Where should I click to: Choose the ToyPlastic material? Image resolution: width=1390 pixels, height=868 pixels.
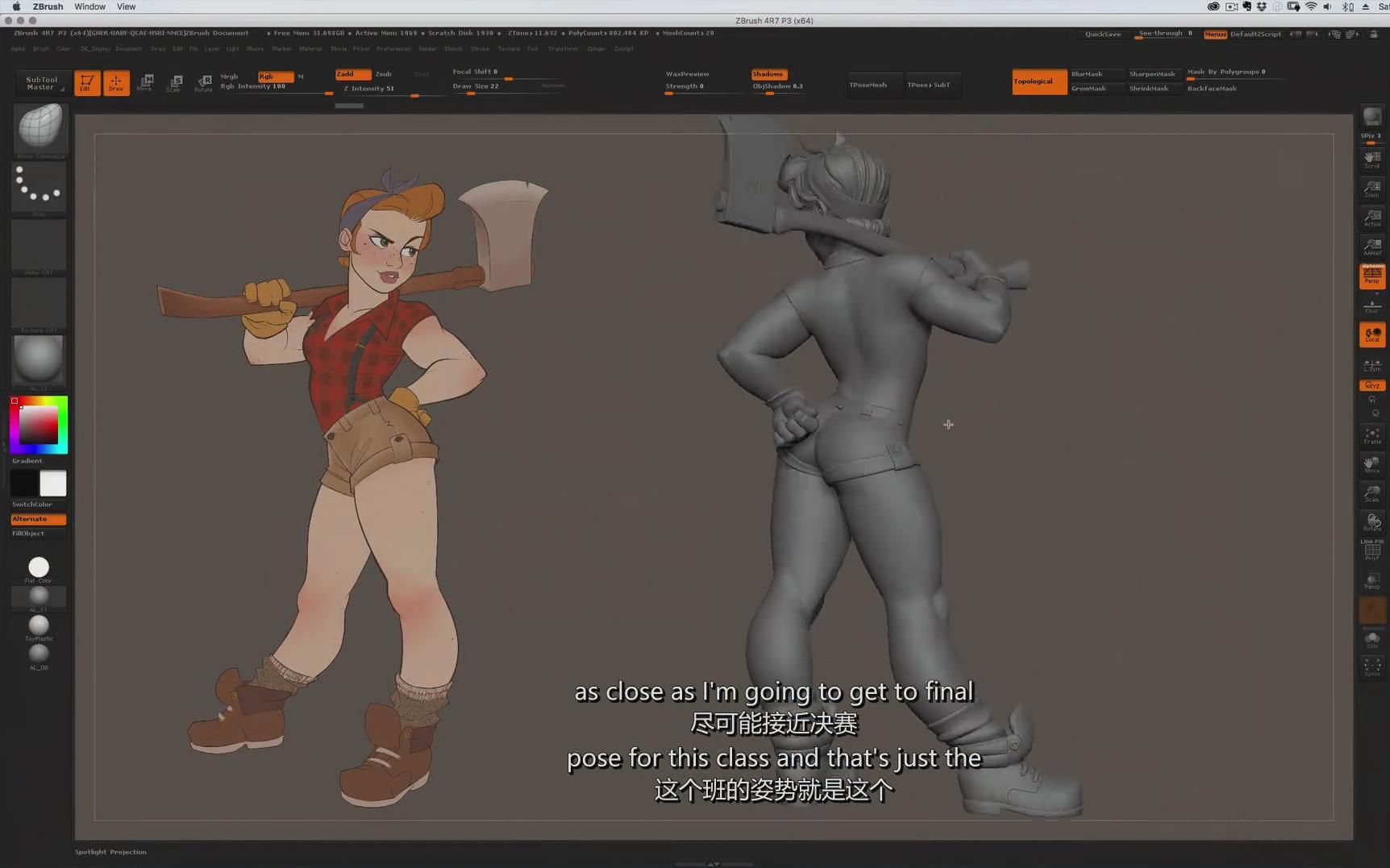39,627
